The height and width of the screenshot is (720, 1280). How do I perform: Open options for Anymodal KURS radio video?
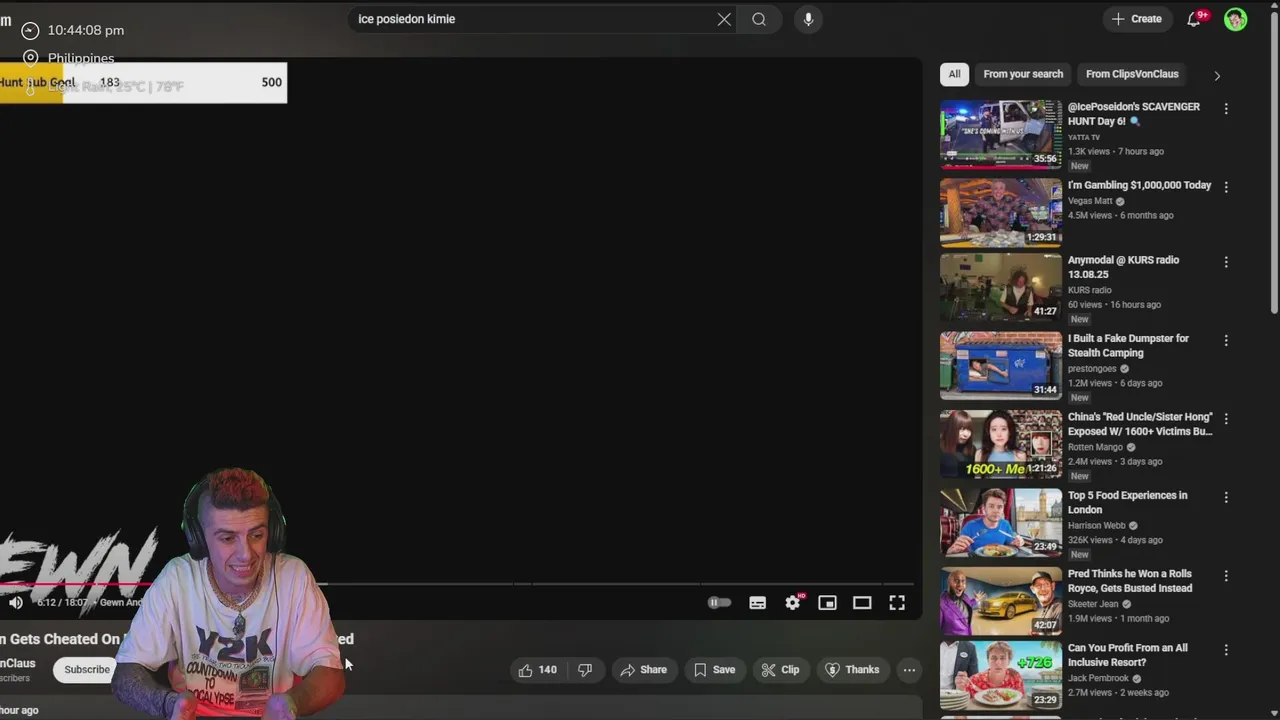click(x=1226, y=262)
